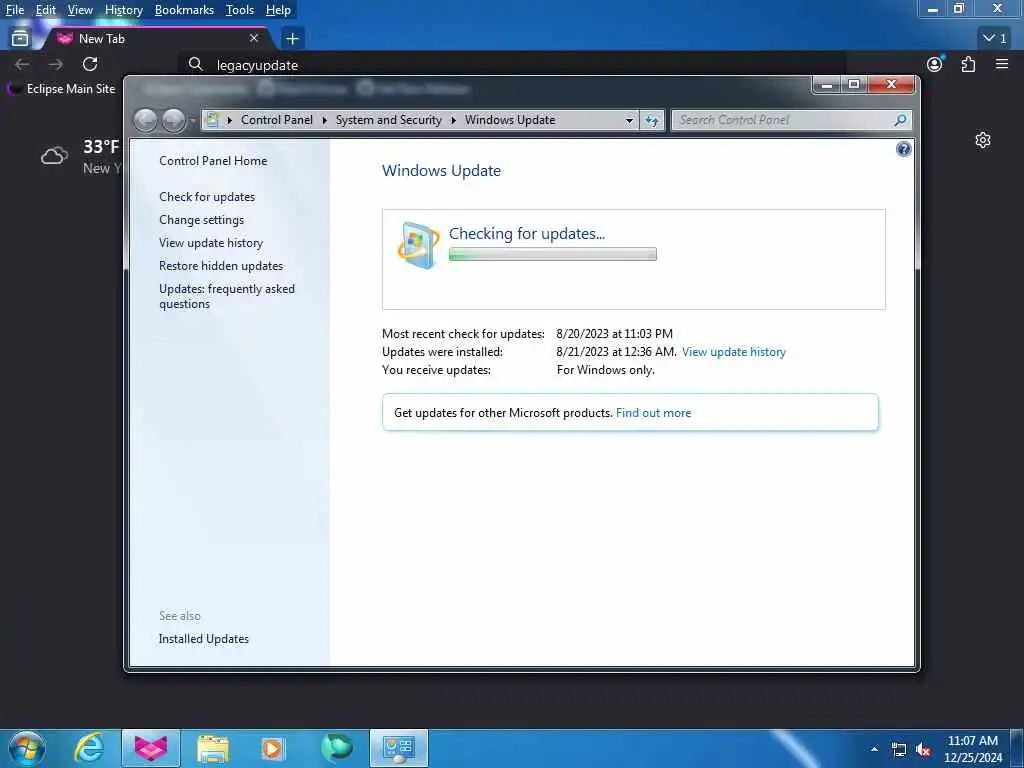
Task: Switch to Control Panel taskbar icon
Action: click(x=399, y=748)
